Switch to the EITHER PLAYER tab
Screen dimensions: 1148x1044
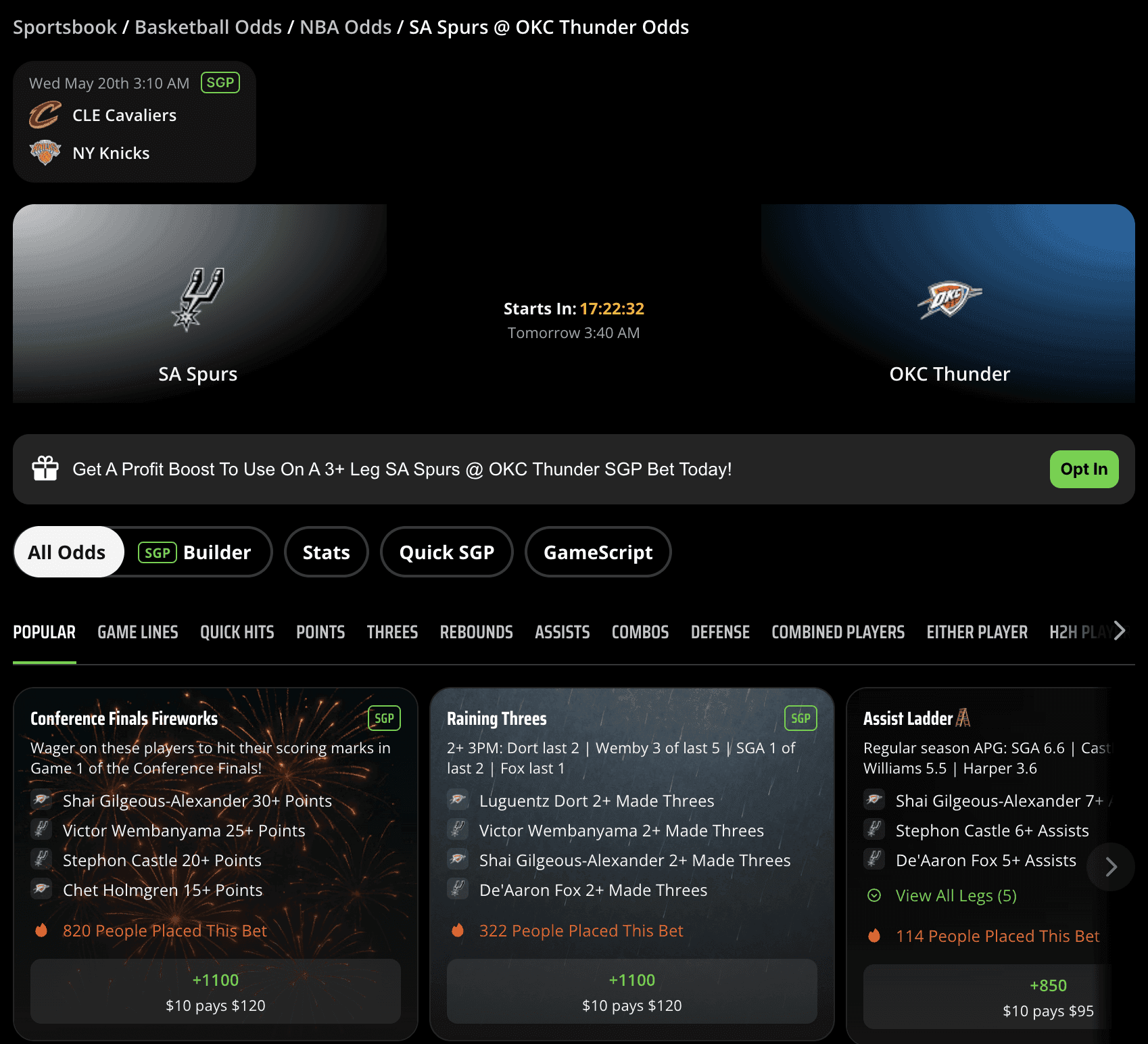coord(977,632)
